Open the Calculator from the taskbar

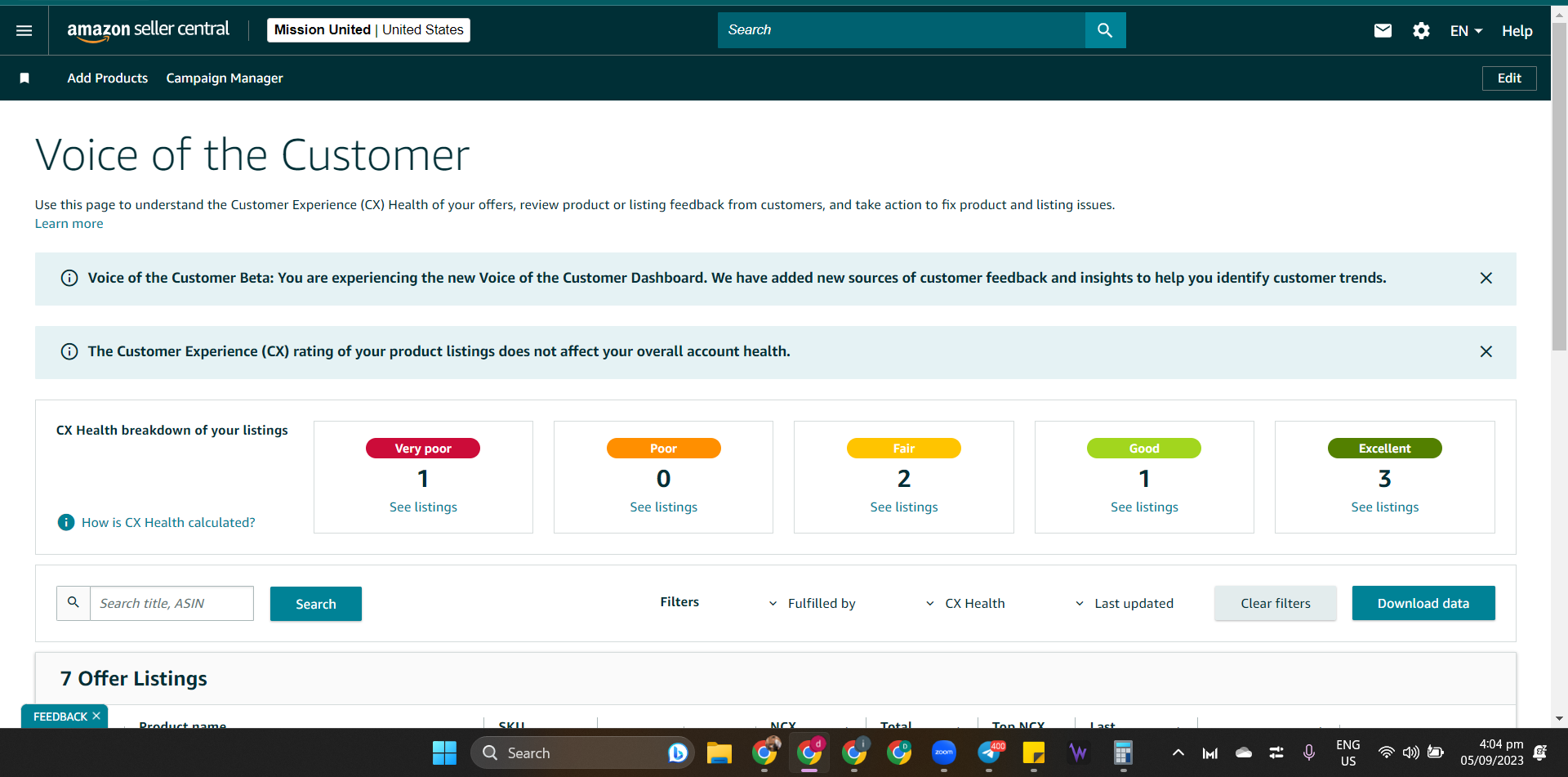(1124, 753)
